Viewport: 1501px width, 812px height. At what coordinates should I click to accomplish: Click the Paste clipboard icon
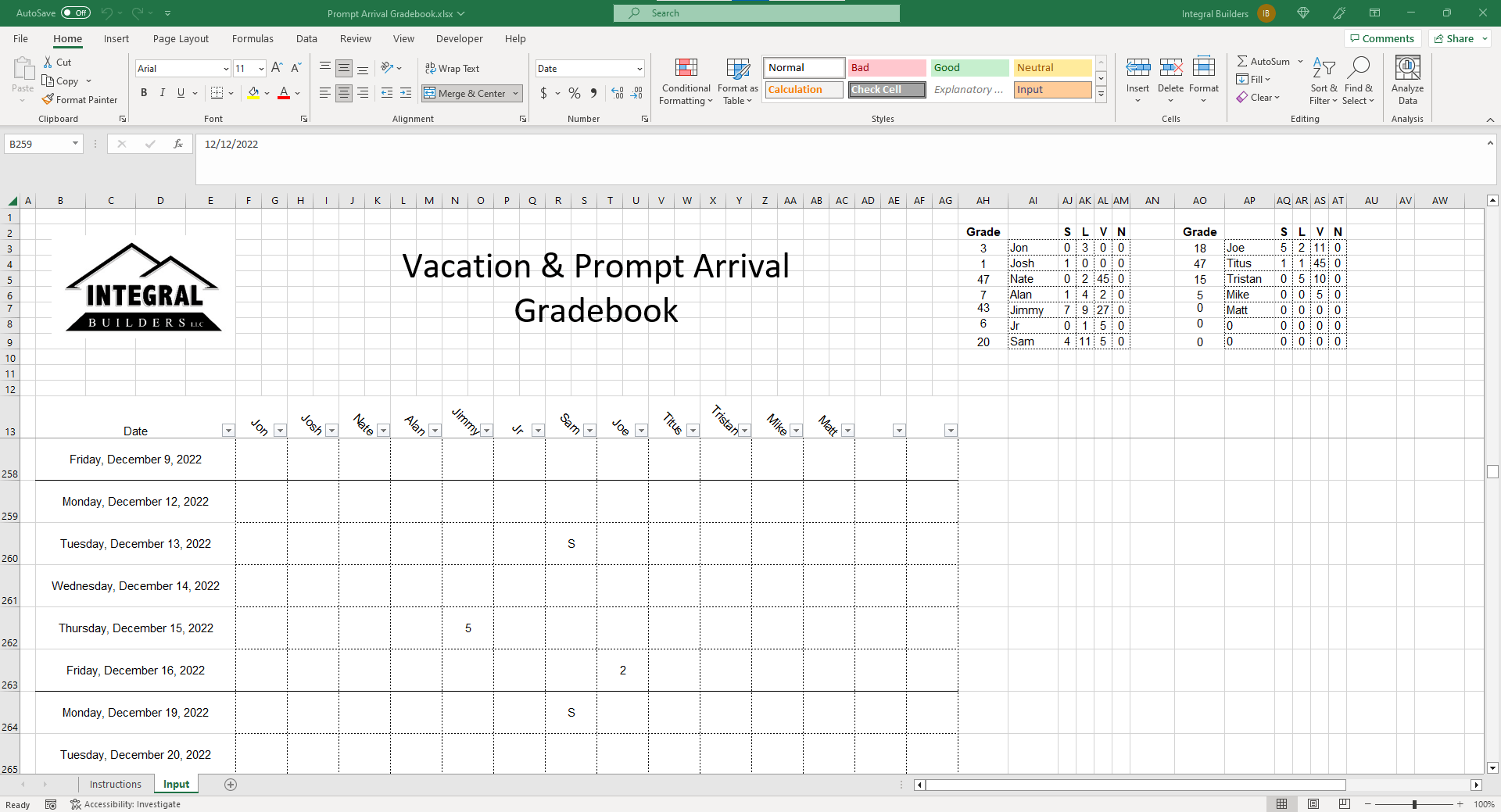click(23, 70)
